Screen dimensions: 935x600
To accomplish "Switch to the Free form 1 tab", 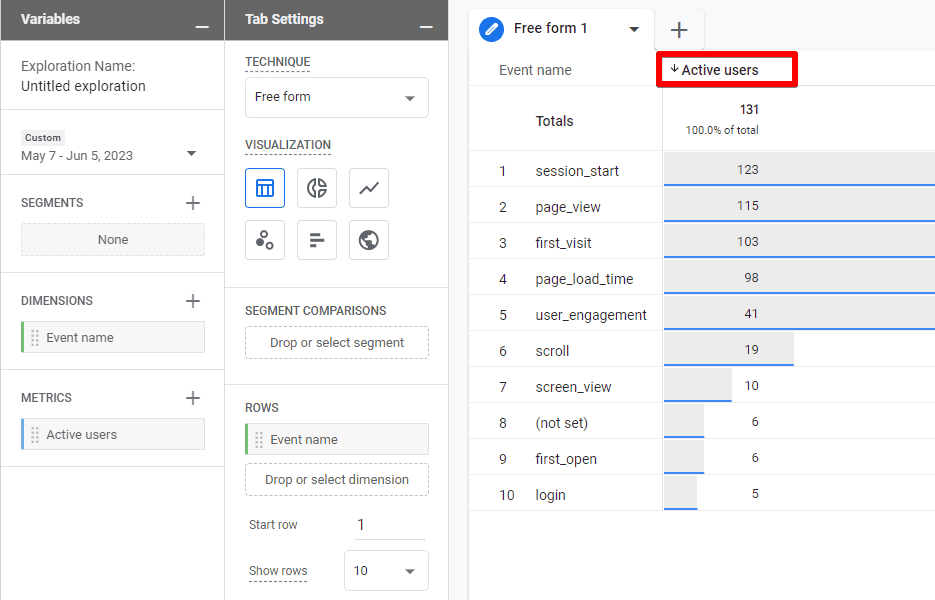I will 550,29.
